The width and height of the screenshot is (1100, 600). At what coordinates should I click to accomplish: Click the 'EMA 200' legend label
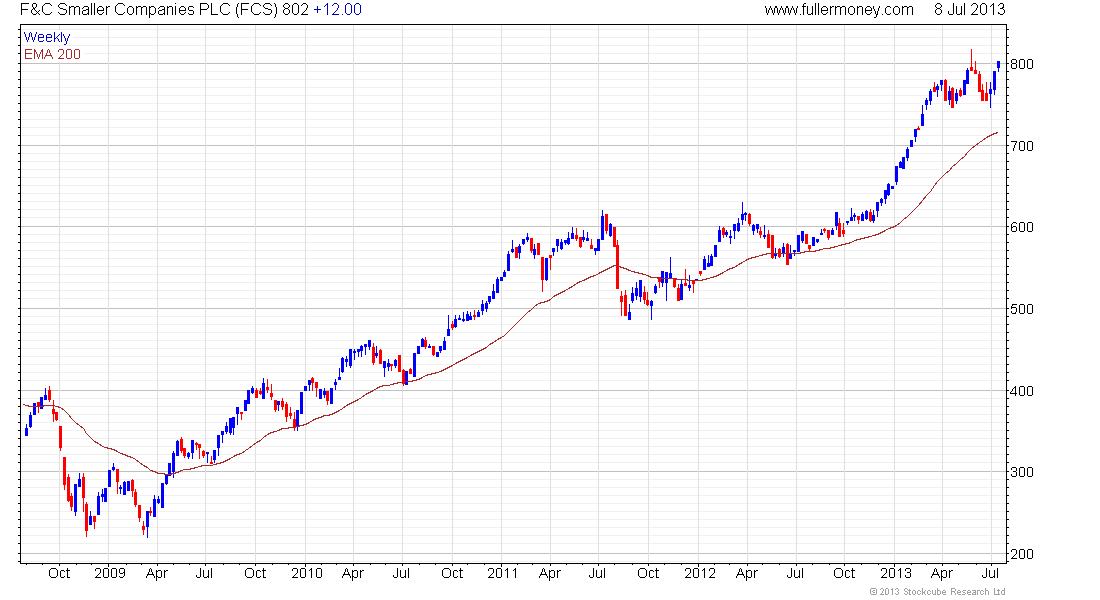pyautogui.click(x=52, y=55)
